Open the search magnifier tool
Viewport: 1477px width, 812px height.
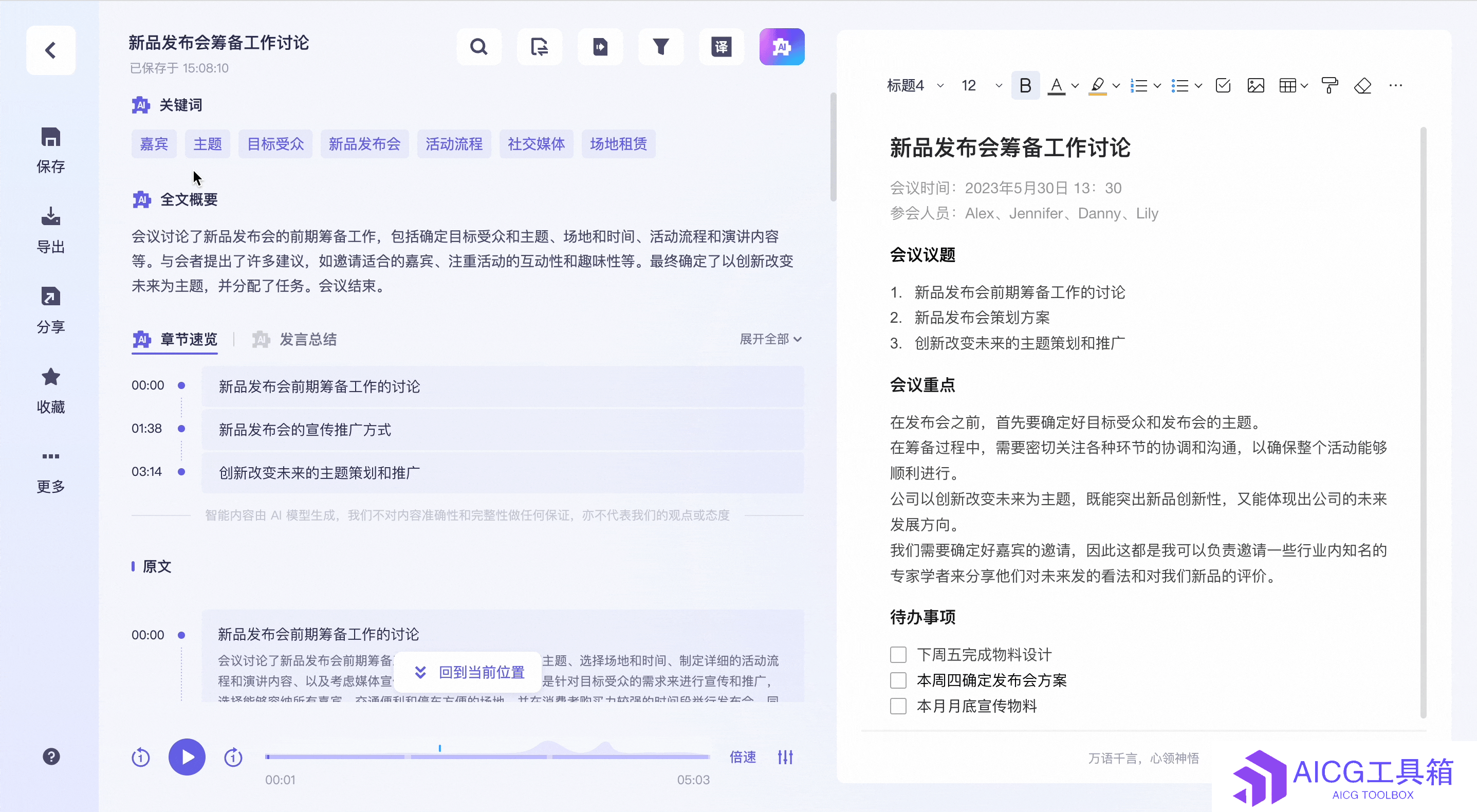click(x=479, y=46)
